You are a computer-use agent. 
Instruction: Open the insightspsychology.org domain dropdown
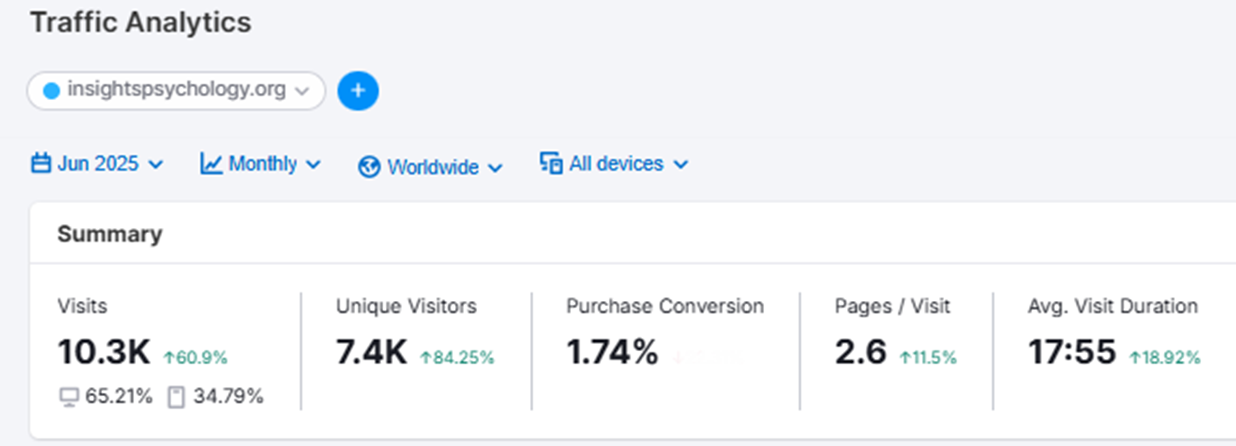[x=176, y=91]
